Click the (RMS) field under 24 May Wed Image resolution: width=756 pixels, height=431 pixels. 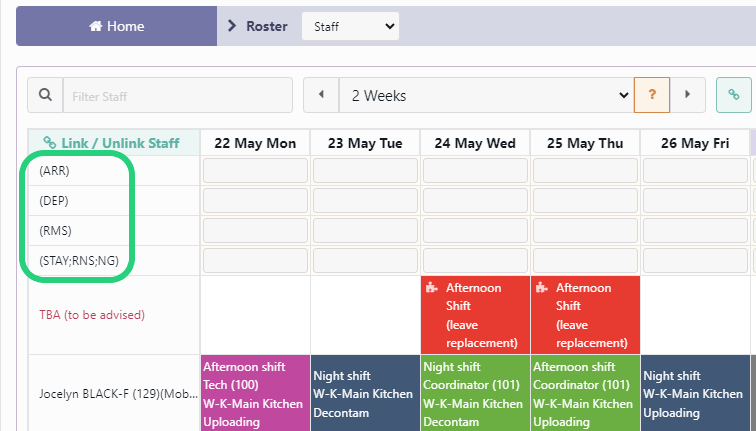tap(475, 231)
